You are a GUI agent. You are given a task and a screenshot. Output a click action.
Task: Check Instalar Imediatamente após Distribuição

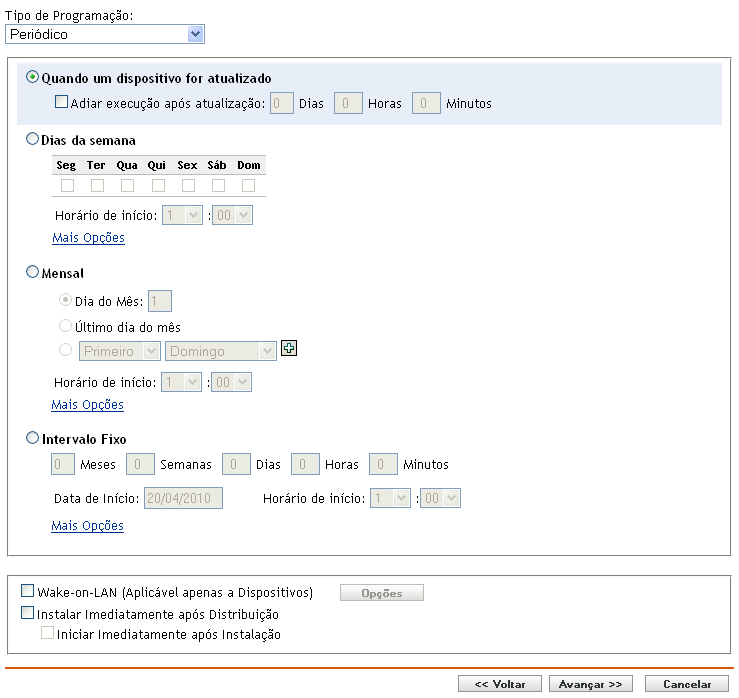click(28, 613)
